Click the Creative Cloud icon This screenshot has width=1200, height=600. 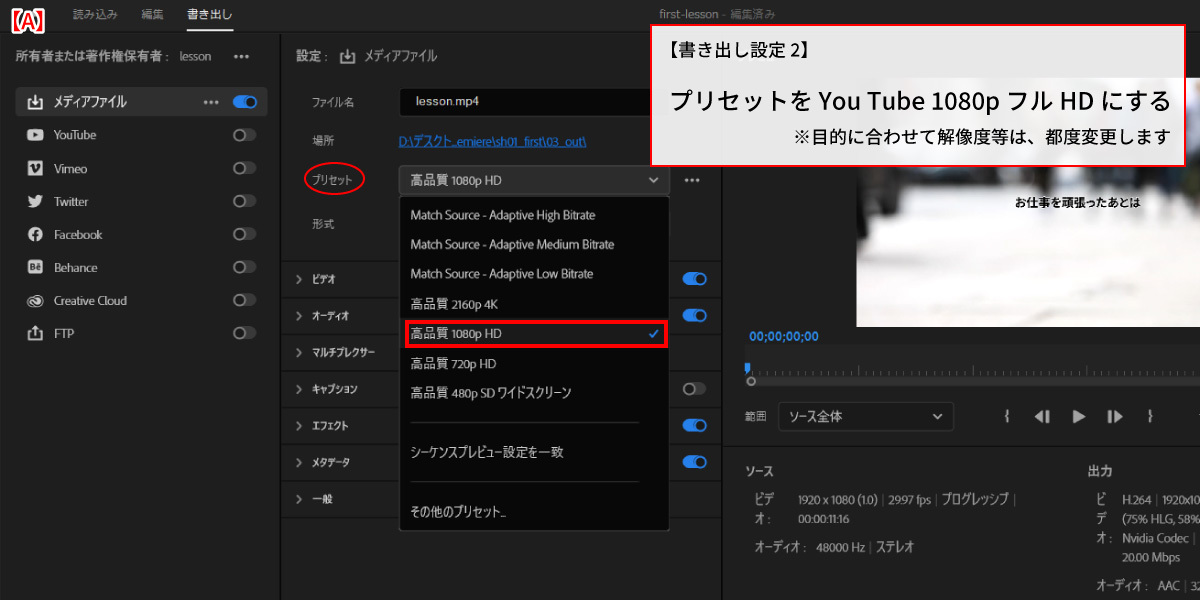(x=35, y=300)
